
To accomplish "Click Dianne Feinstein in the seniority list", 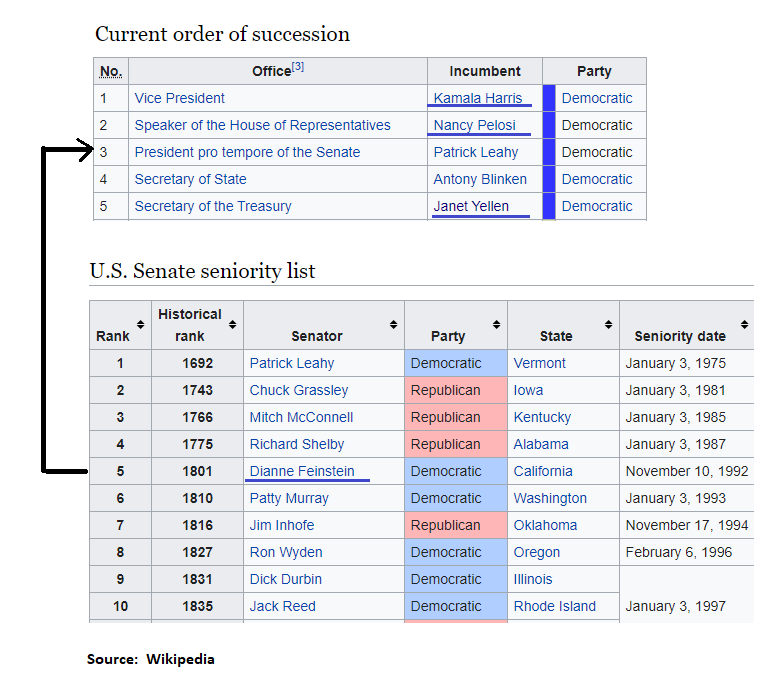I will click(x=302, y=471).
